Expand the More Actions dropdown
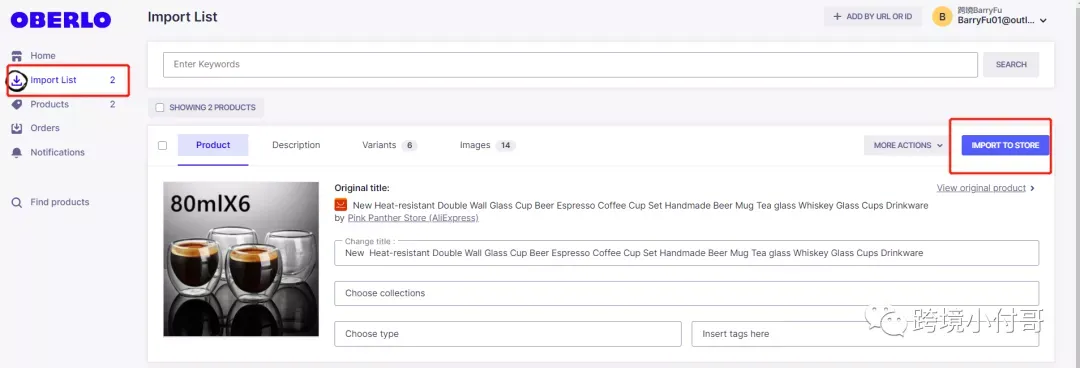The height and width of the screenshot is (368, 1080). click(x=908, y=145)
